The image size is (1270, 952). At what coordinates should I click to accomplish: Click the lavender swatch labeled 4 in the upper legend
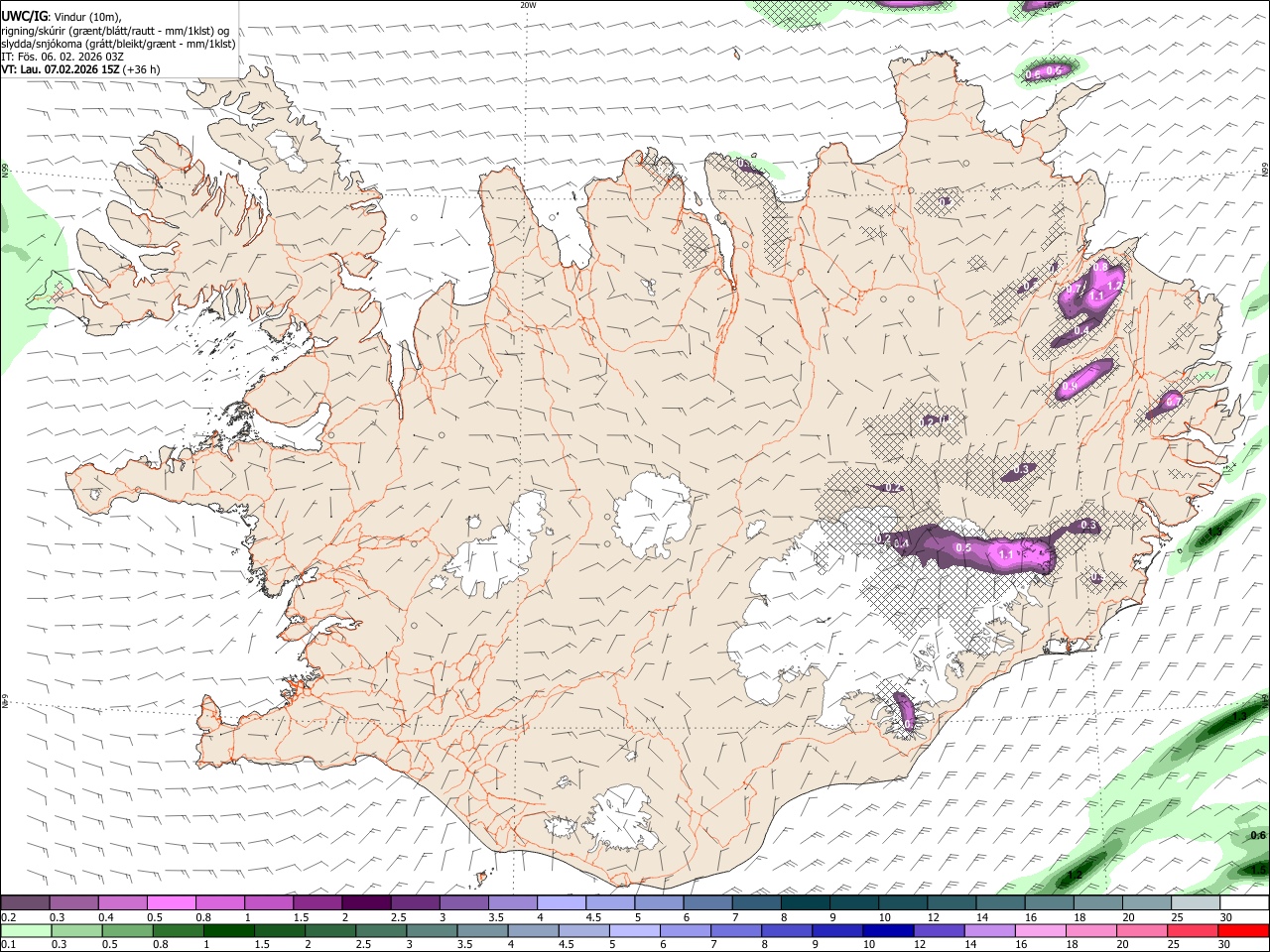pyautogui.click(x=560, y=903)
